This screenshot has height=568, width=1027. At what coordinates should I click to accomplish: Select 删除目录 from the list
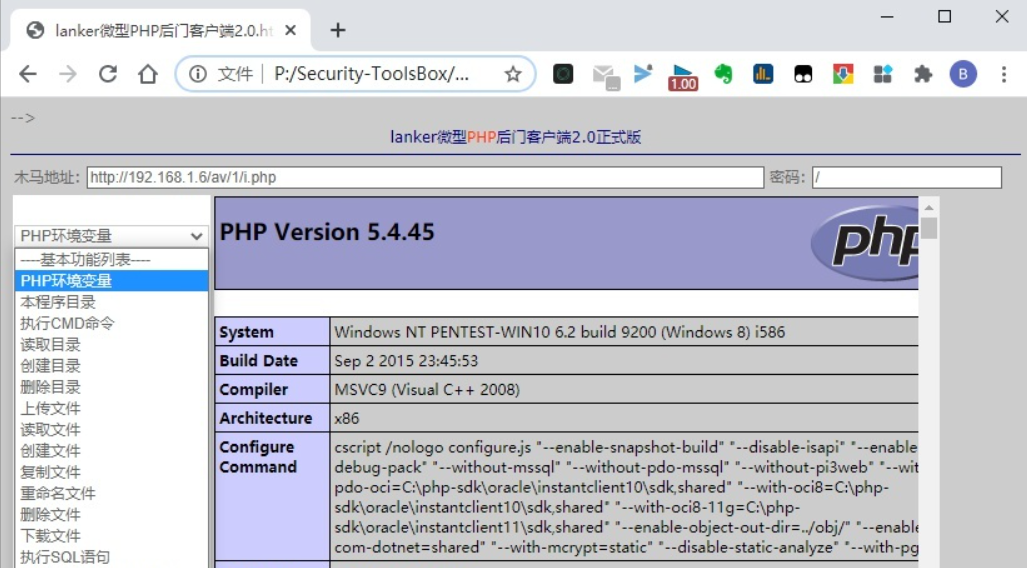[111, 387]
